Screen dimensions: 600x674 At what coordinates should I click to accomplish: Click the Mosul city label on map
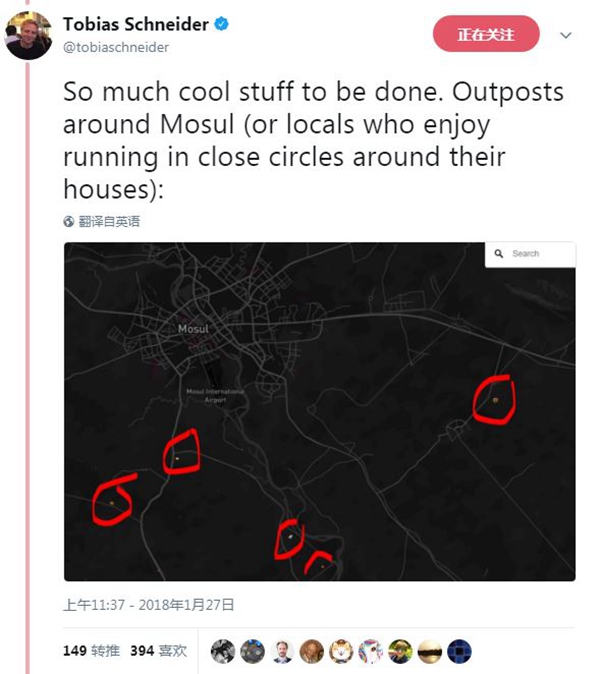click(192, 328)
